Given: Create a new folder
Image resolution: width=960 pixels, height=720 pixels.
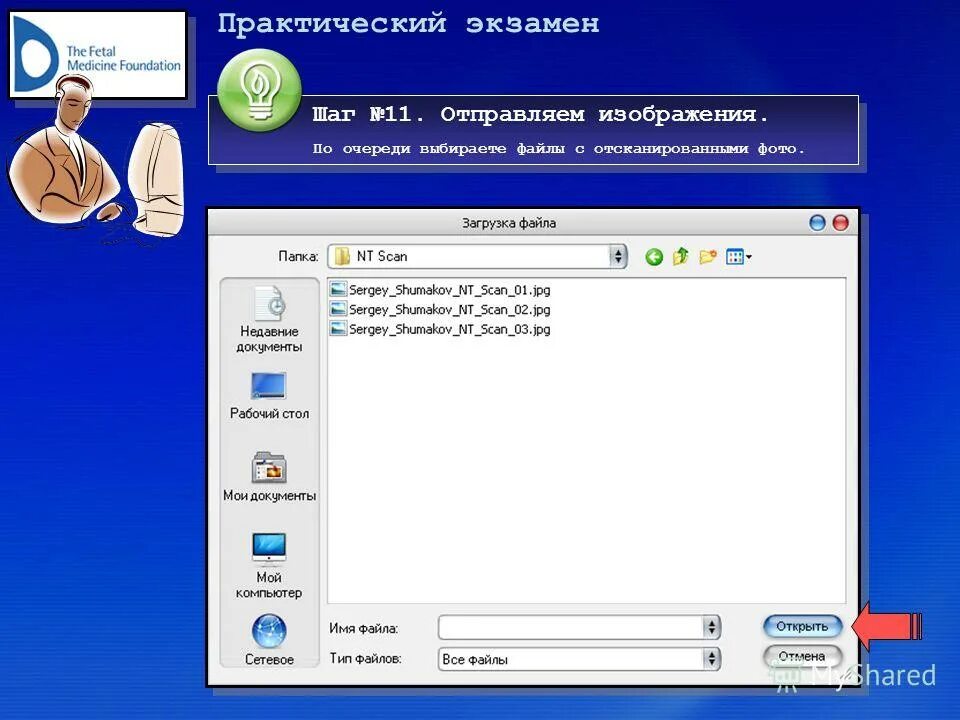Looking at the screenshot, I should (708, 257).
